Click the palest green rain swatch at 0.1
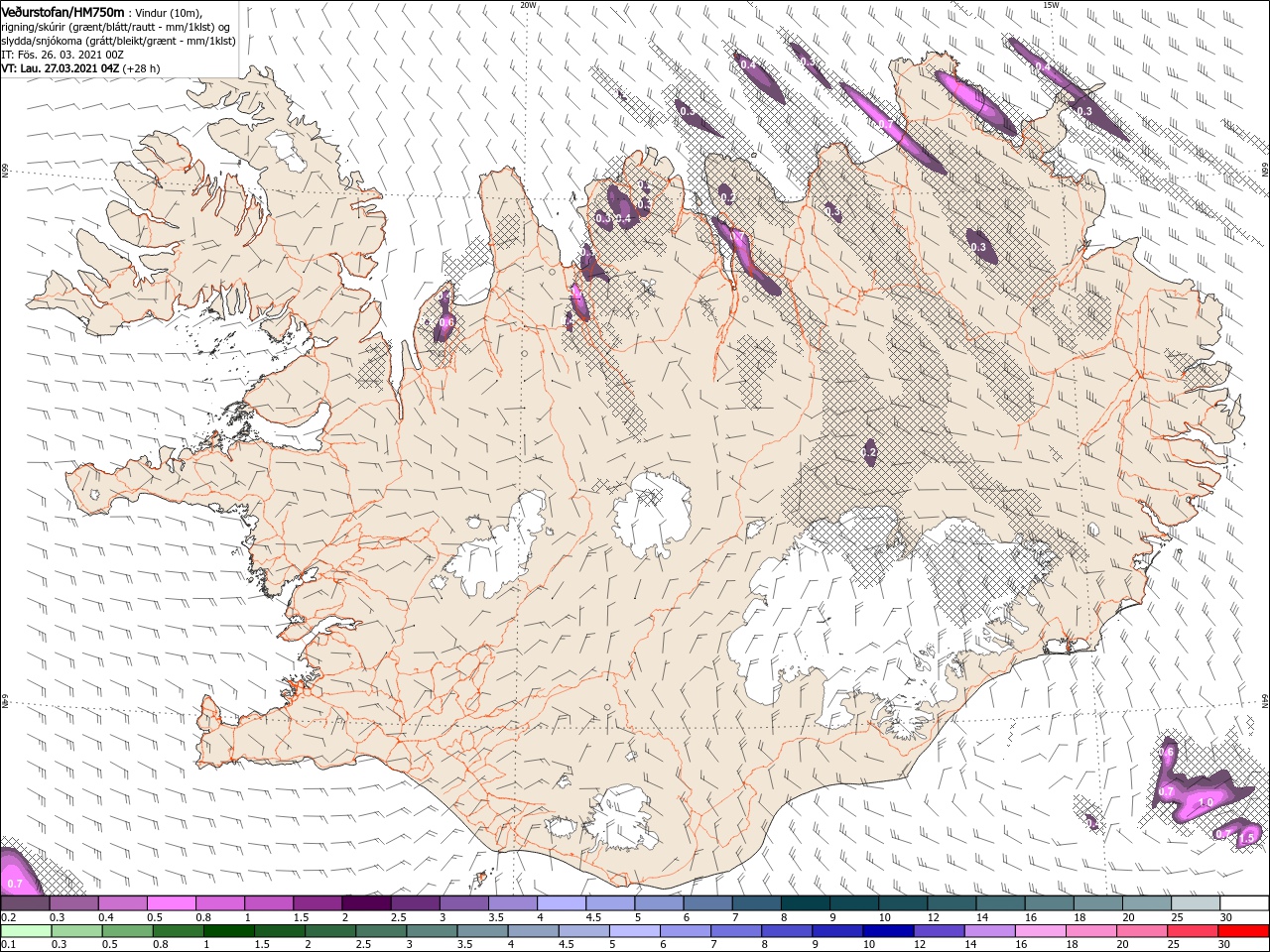 coord(25,931)
